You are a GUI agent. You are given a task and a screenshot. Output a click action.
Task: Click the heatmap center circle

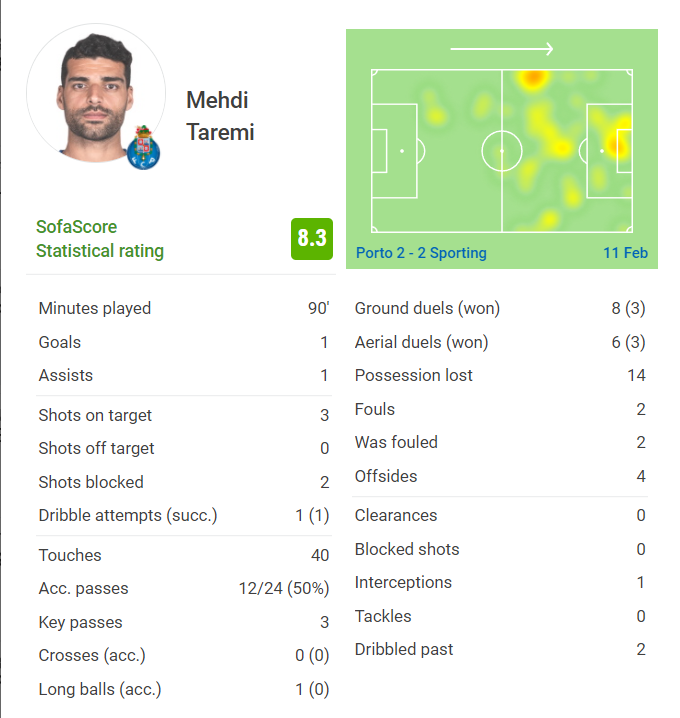502,151
